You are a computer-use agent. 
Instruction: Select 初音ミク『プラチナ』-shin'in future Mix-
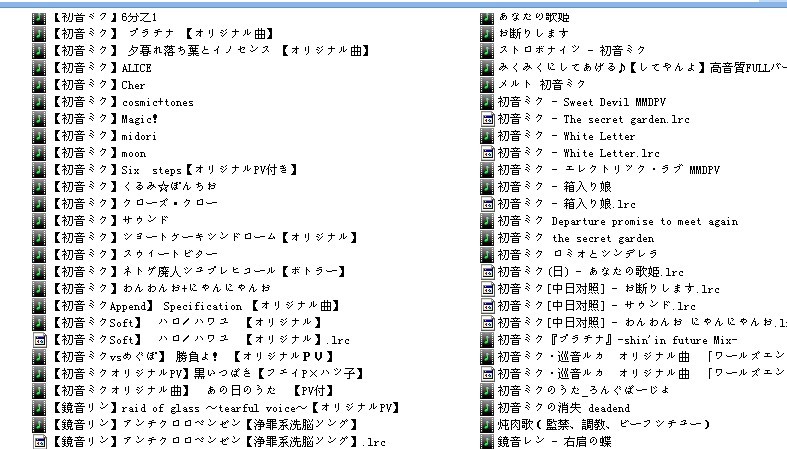click(x=617, y=340)
